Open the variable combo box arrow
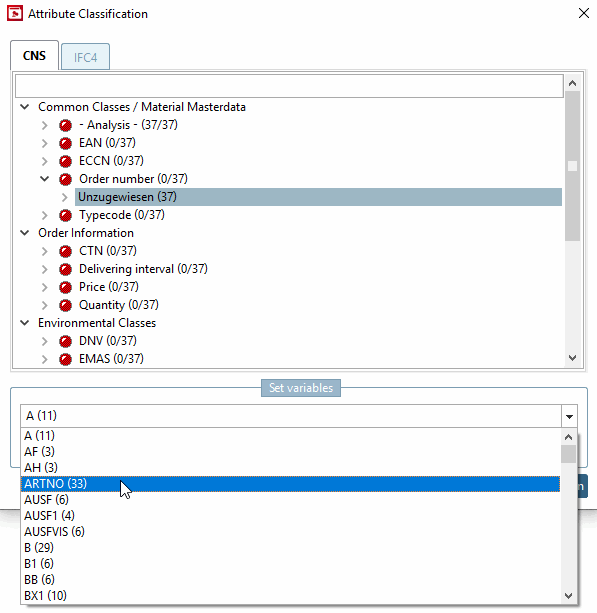597x613 pixels. tap(569, 416)
